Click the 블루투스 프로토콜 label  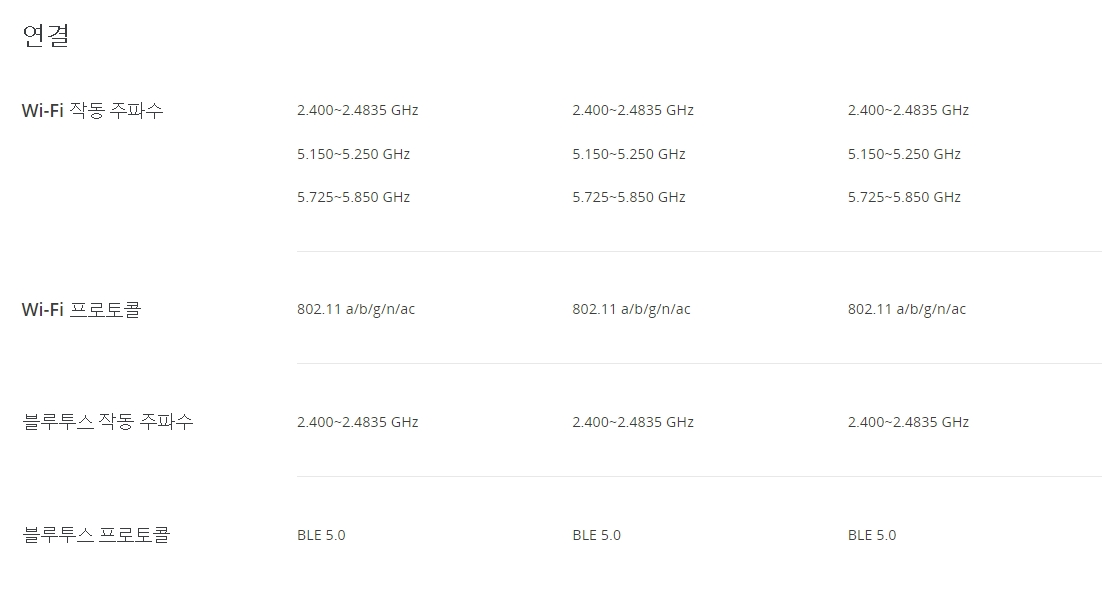[96, 535]
